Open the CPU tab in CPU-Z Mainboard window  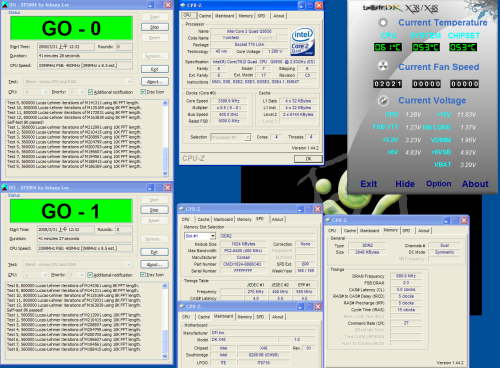point(186,317)
